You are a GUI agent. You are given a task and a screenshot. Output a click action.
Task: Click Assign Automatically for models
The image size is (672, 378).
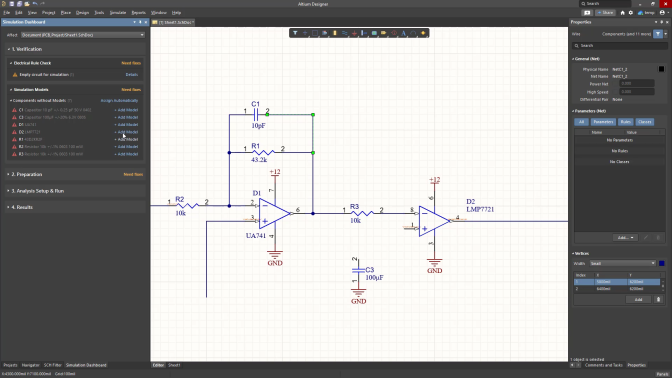(119, 101)
